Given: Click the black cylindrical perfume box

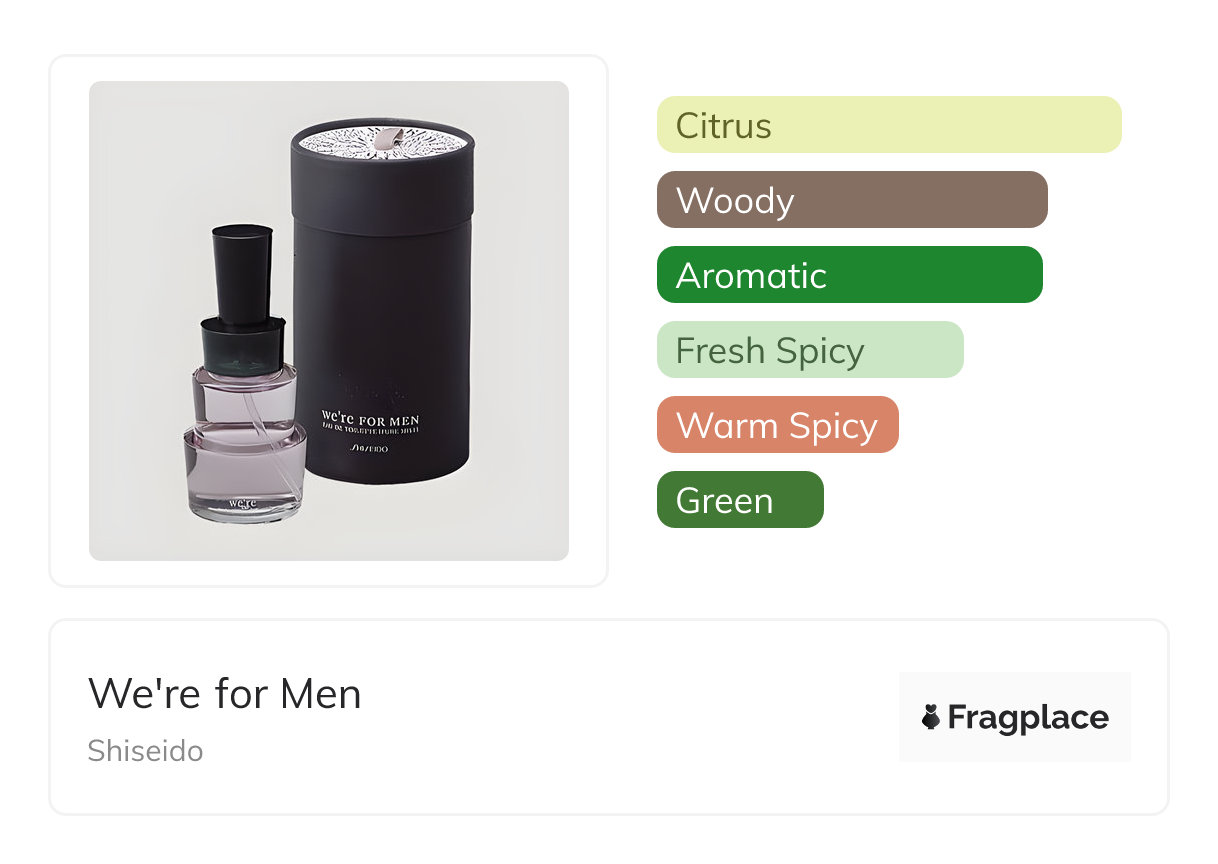Looking at the screenshot, I should pyautogui.click(x=380, y=303).
